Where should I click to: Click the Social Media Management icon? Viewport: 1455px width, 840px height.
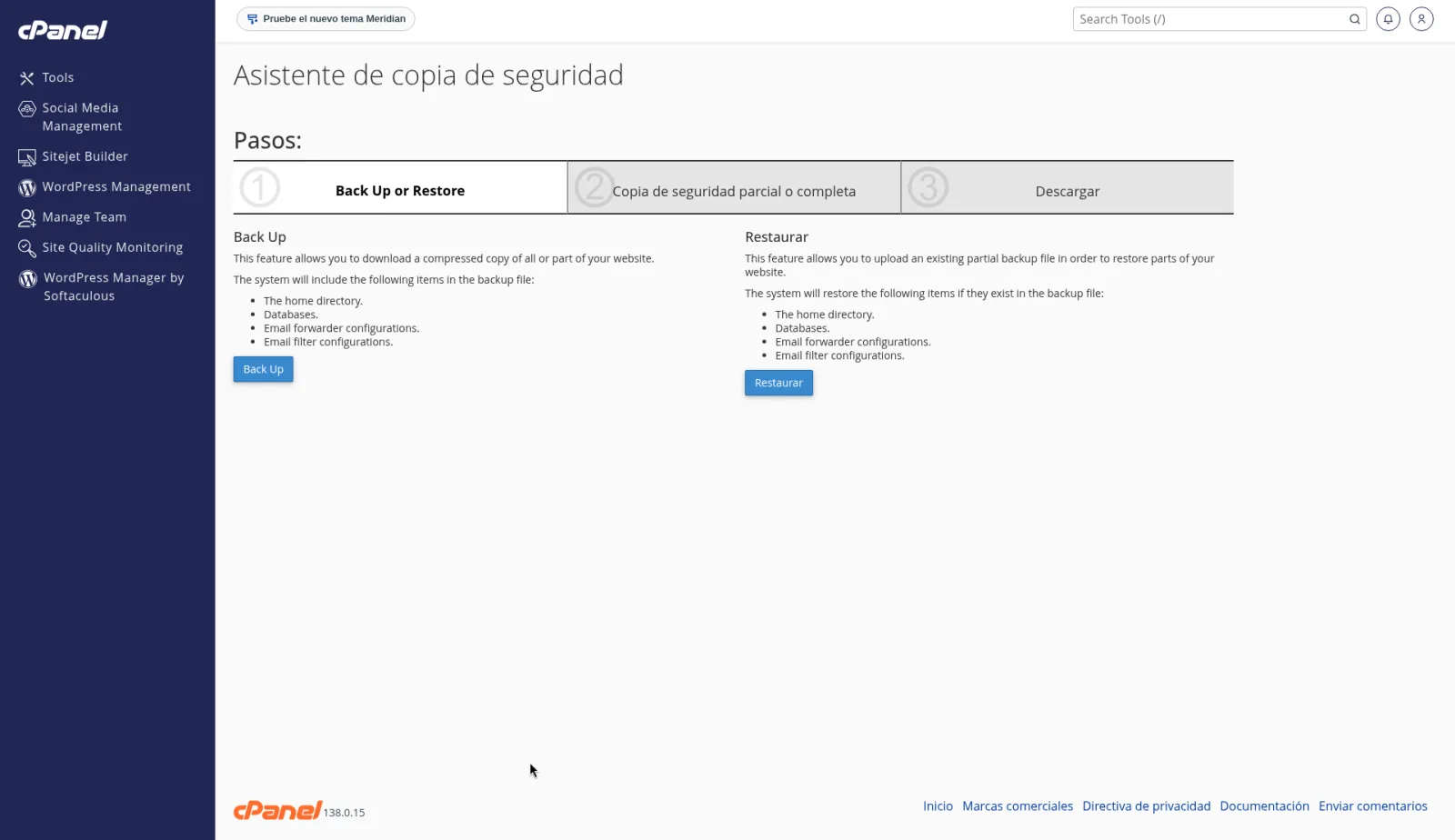(x=27, y=109)
